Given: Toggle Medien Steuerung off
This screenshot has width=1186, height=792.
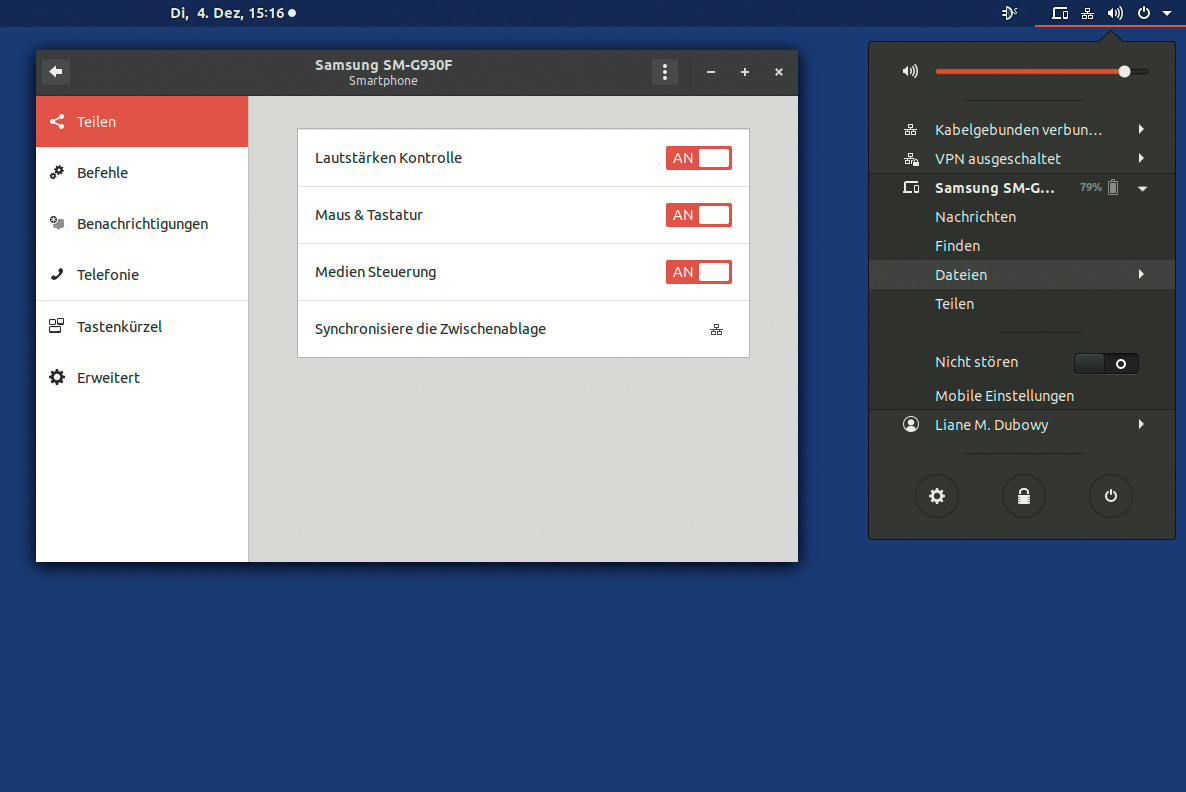Looking at the screenshot, I should click(x=699, y=272).
